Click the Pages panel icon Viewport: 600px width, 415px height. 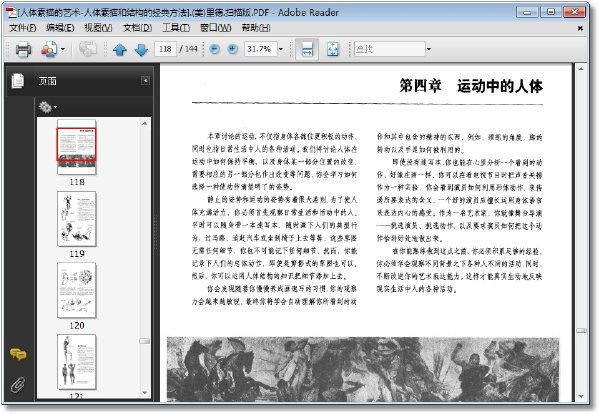tap(18, 81)
